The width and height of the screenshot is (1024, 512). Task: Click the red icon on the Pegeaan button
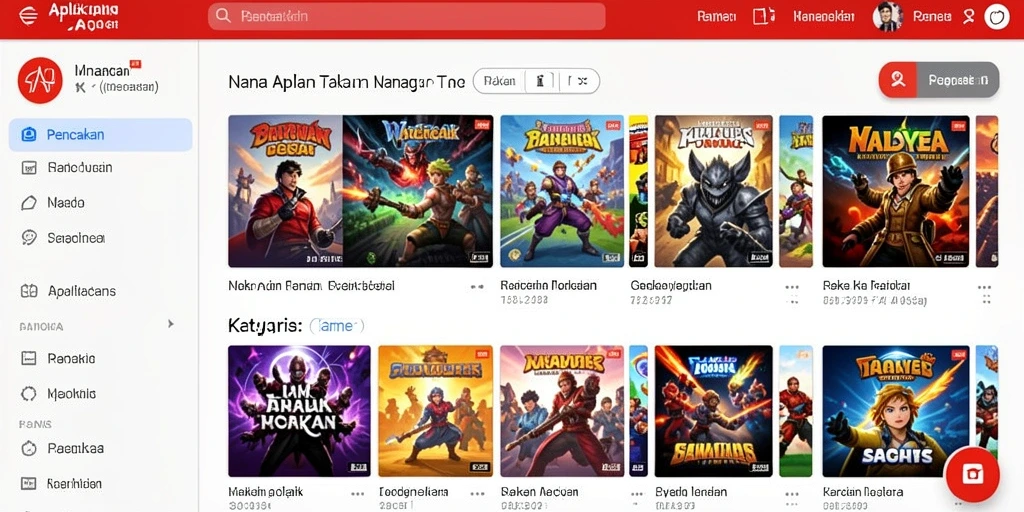coord(898,80)
